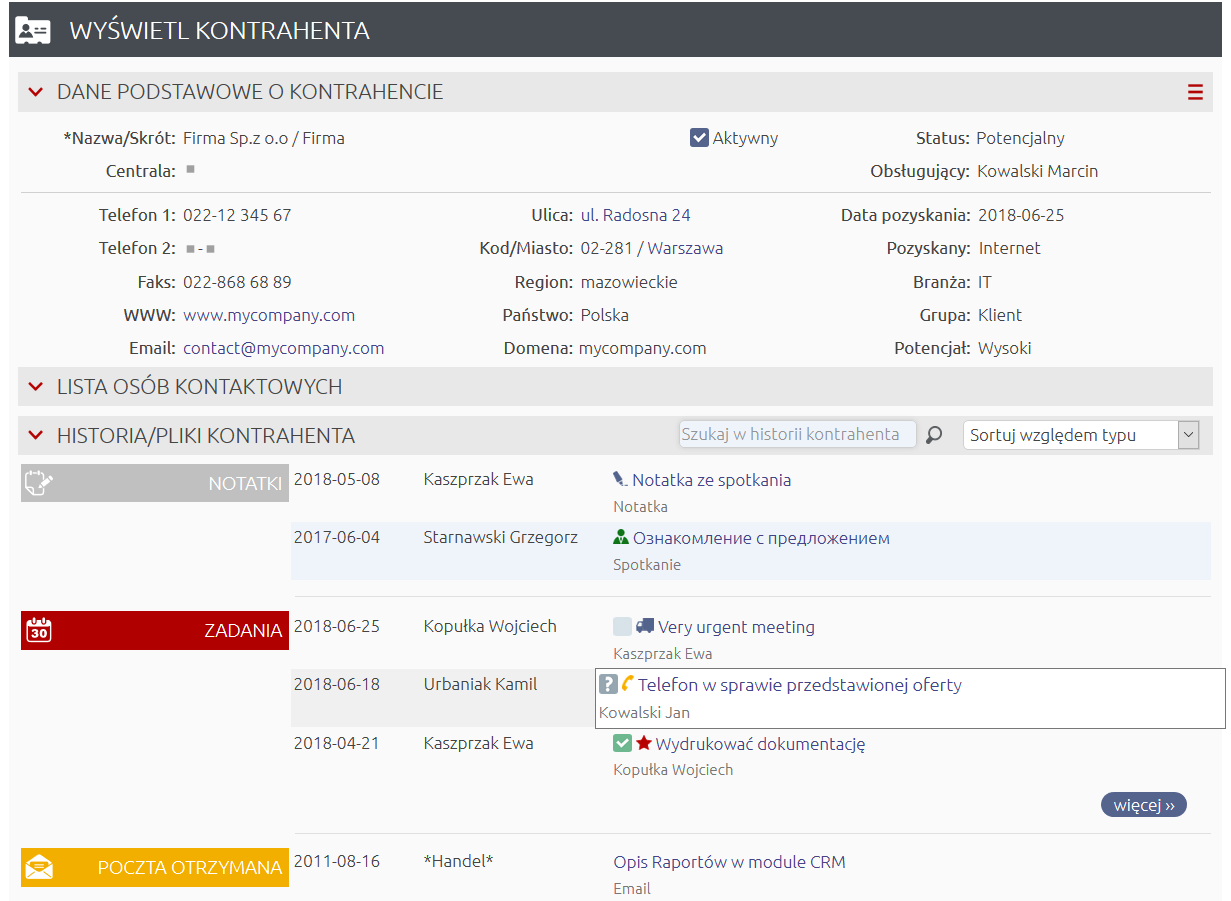Click the Dane podstawowe o kontrahencie heading
1231x901 pixels.
tap(250, 92)
